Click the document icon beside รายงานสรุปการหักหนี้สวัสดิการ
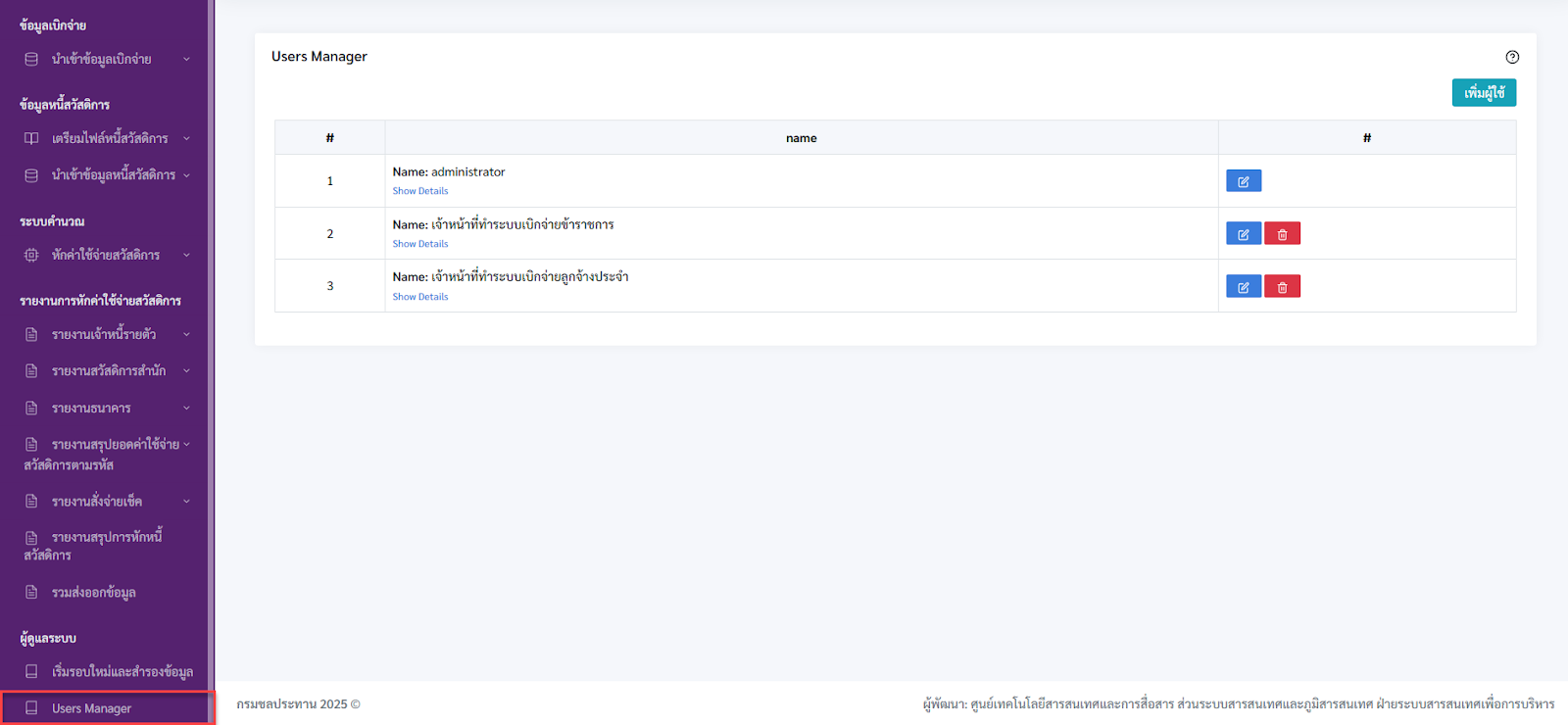The height and width of the screenshot is (725, 1568). tap(31, 537)
